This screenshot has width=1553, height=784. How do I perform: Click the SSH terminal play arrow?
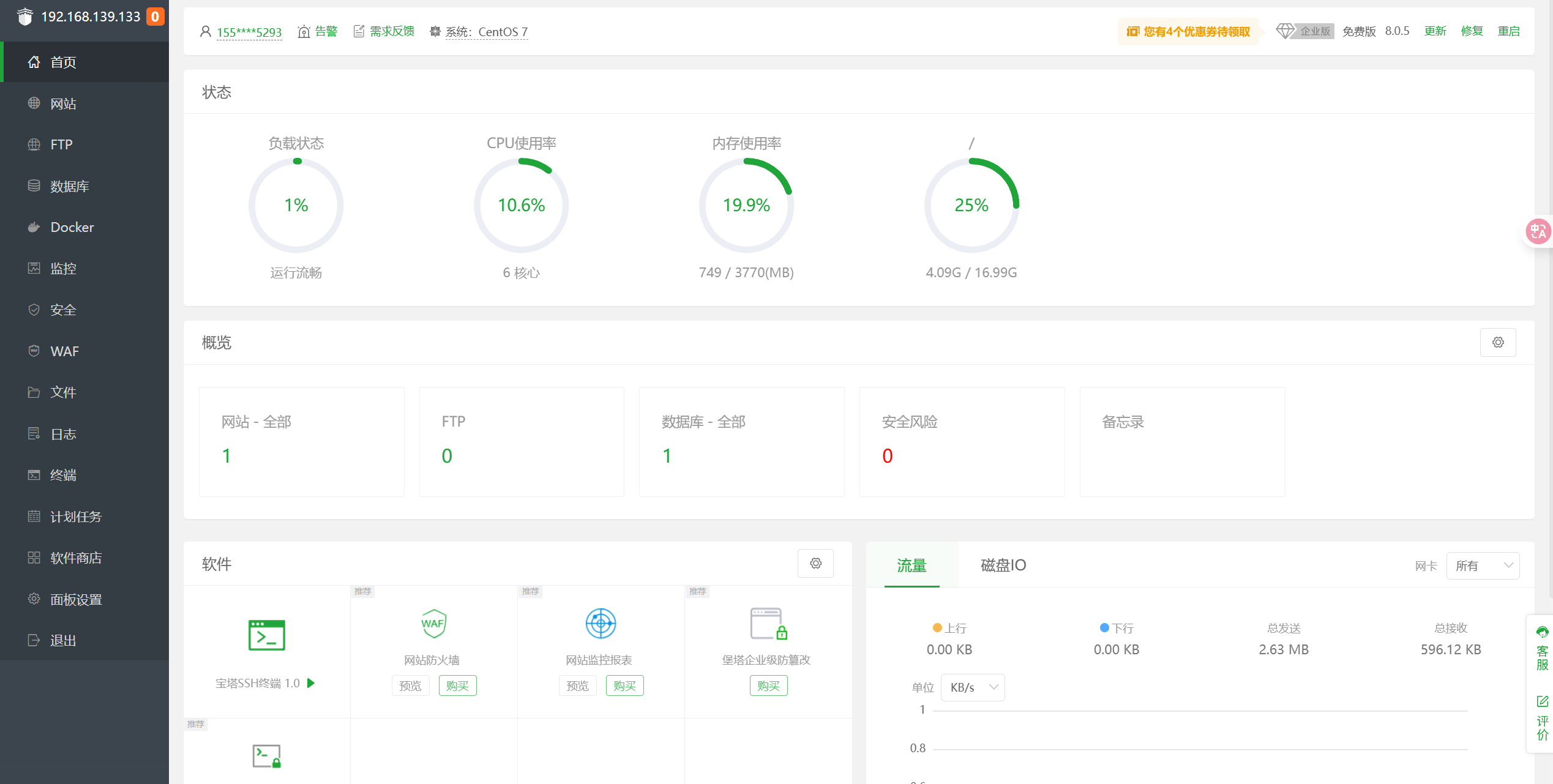coord(311,683)
